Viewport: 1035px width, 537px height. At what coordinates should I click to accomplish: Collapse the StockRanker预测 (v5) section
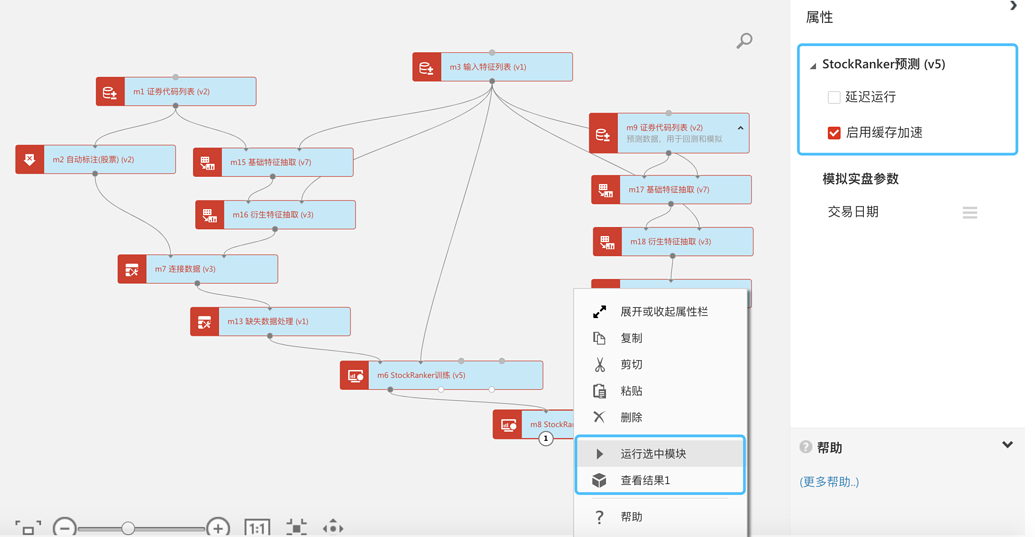[813, 65]
